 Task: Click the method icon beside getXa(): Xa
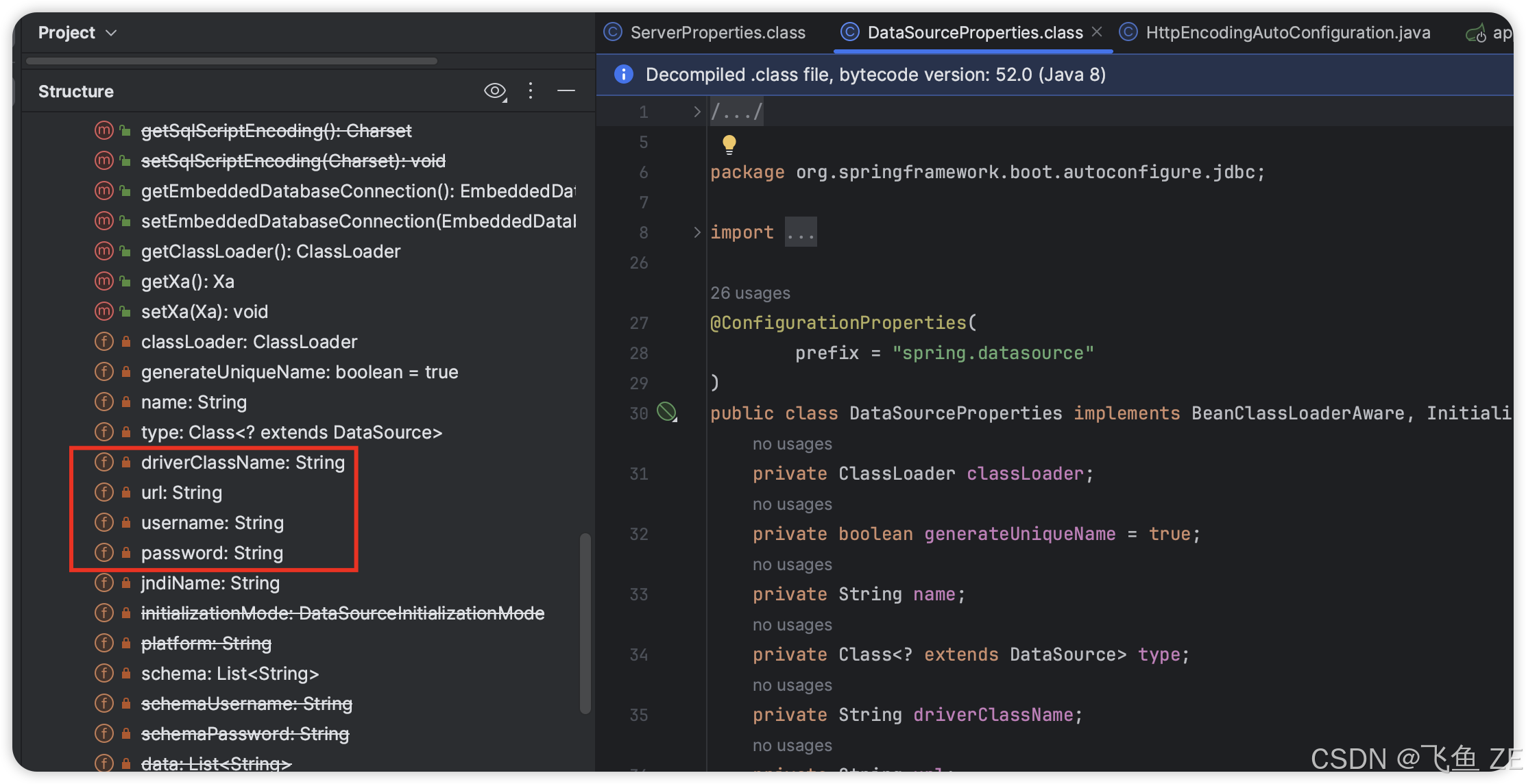click(104, 281)
